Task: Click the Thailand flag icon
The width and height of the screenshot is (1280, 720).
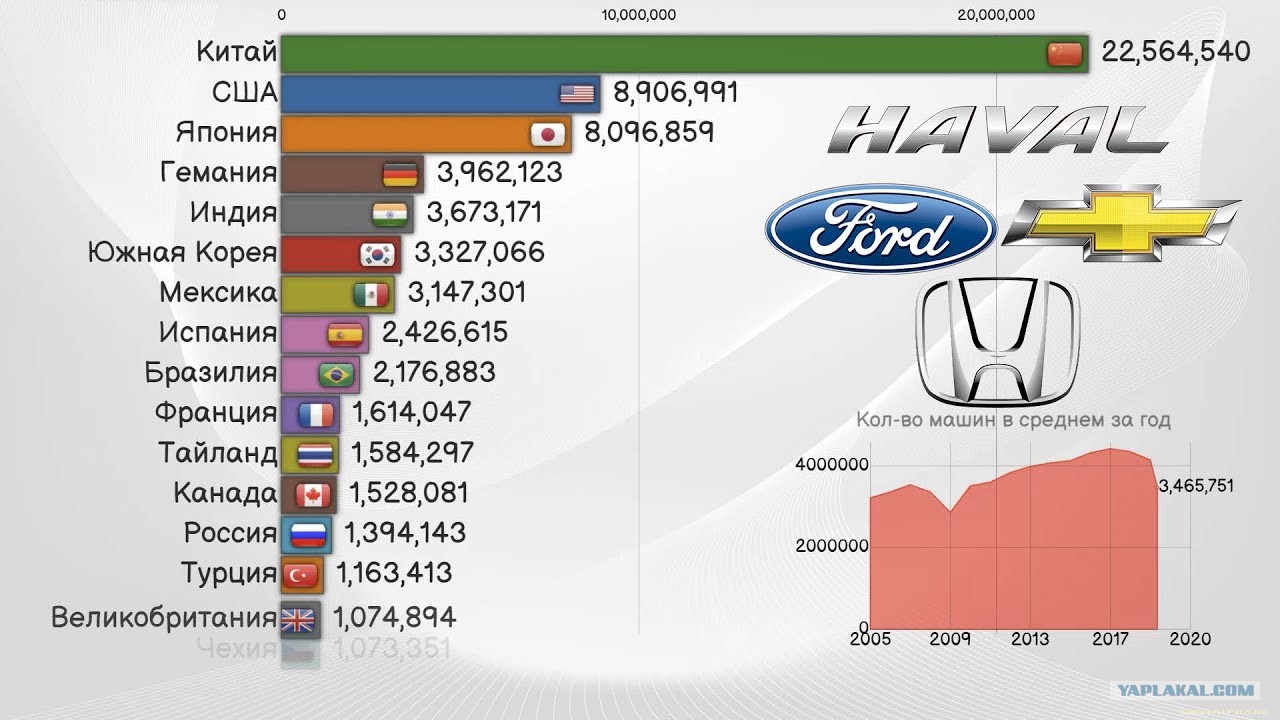Action: pos(315,454)
